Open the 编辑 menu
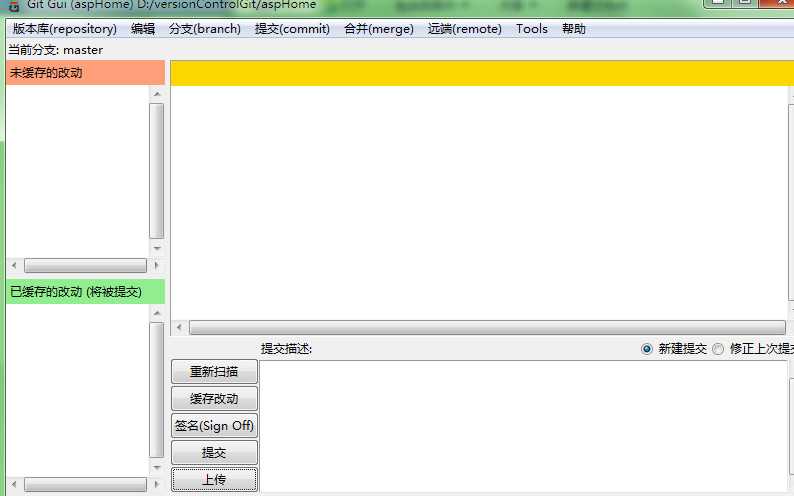The image size is (794, 496). point(143,29)
